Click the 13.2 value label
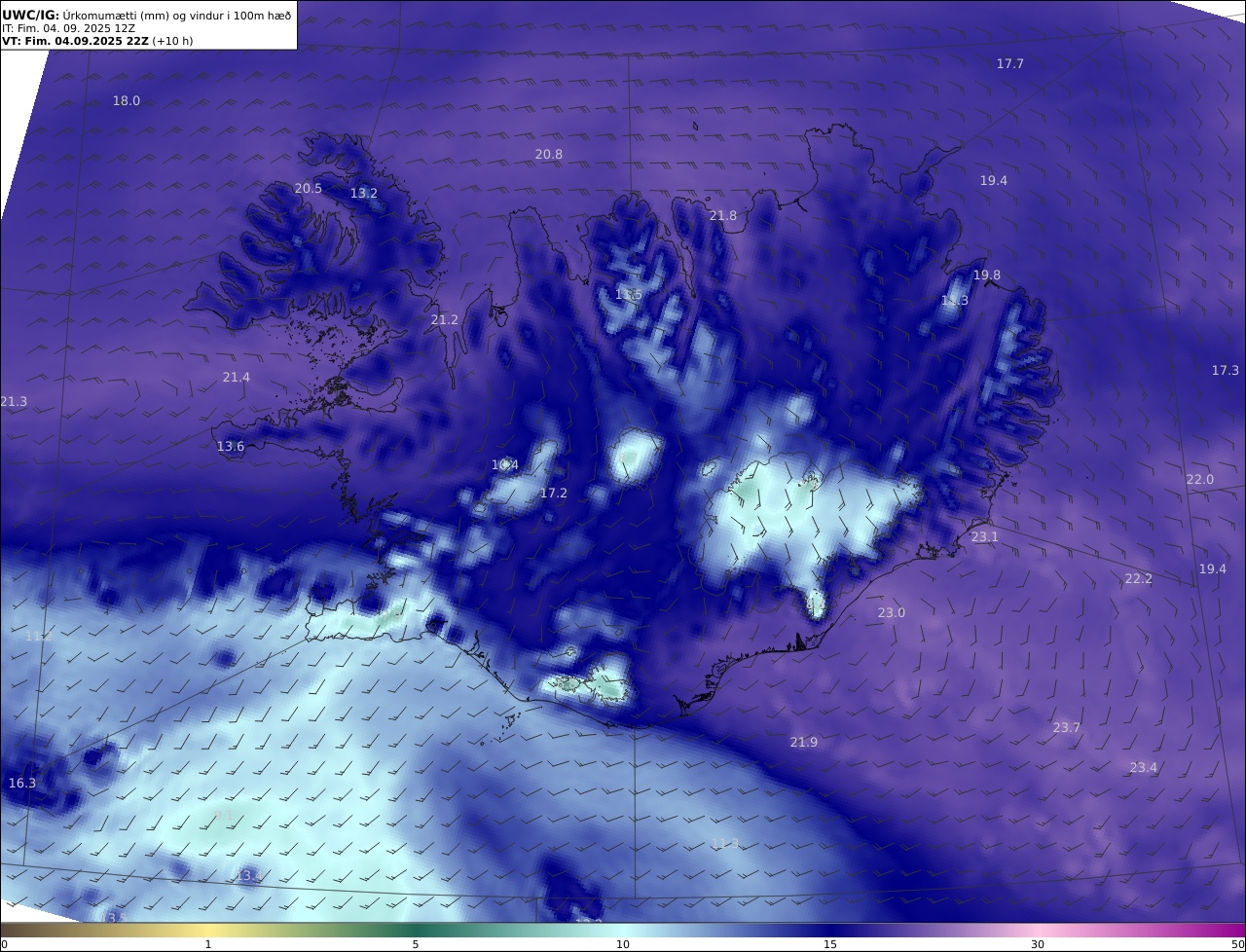Screen dimensions: 1246x952 (x=364, y=193)
